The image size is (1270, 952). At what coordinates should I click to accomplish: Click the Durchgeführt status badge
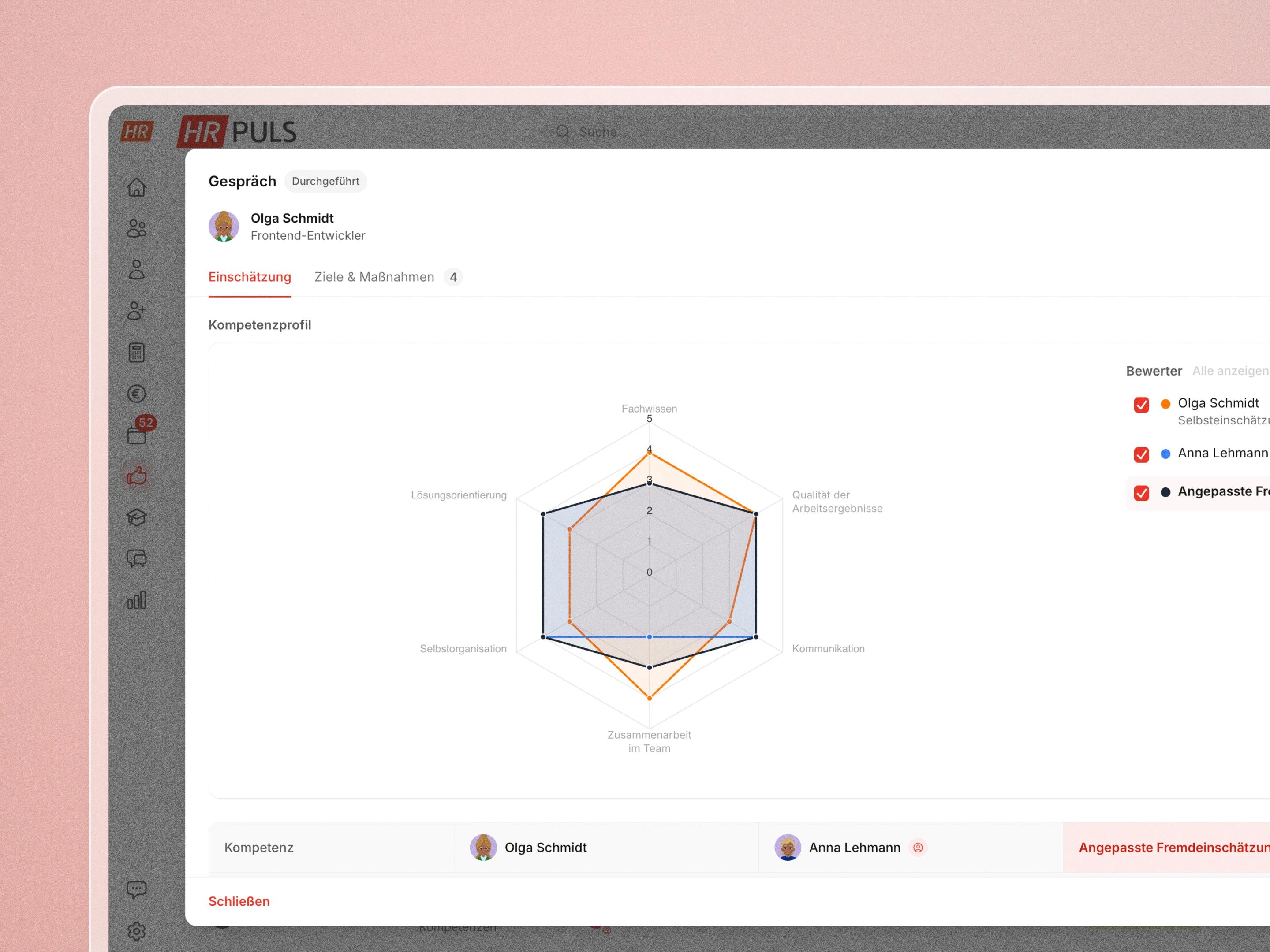coord(325,181)
